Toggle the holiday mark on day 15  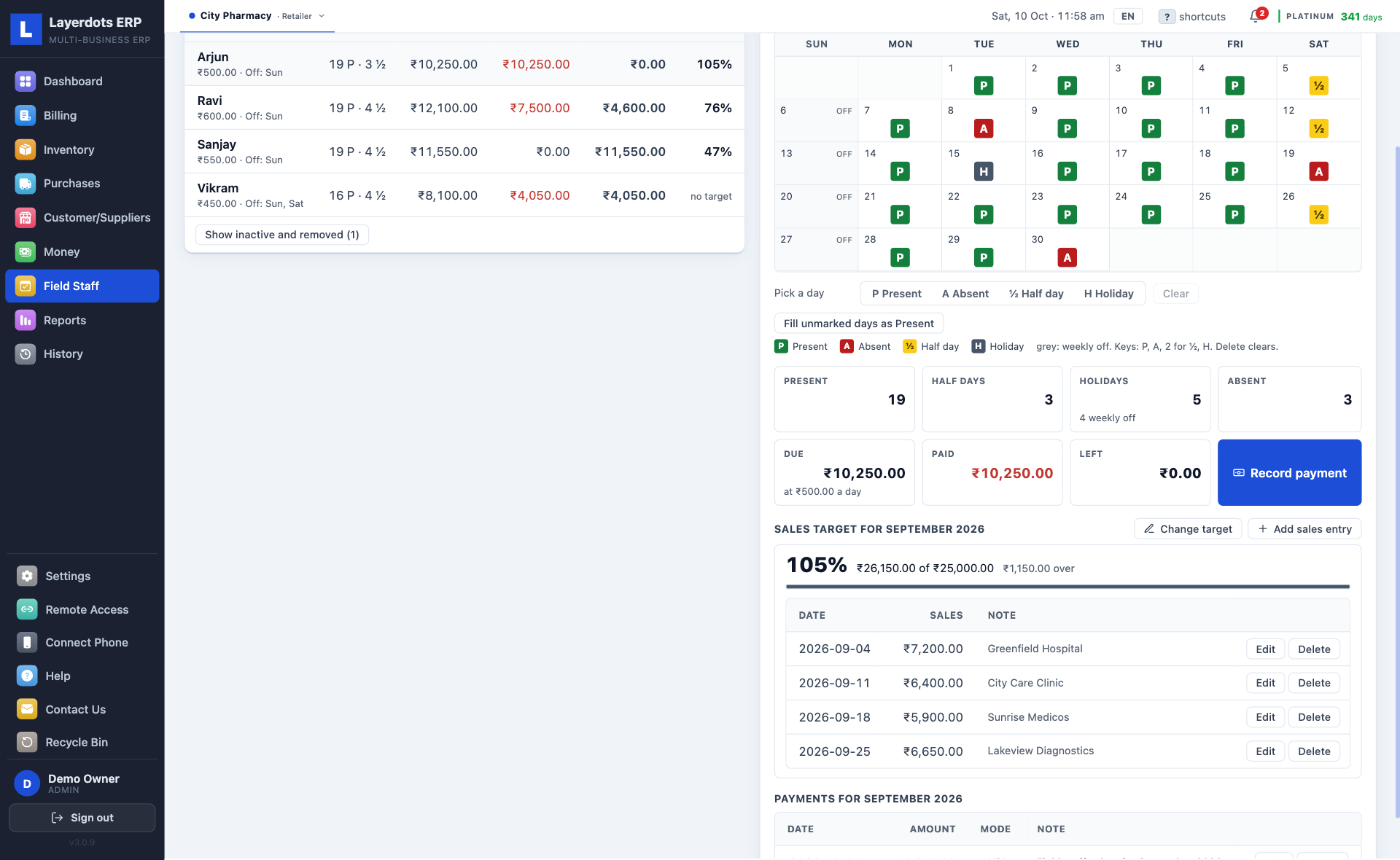984,172
